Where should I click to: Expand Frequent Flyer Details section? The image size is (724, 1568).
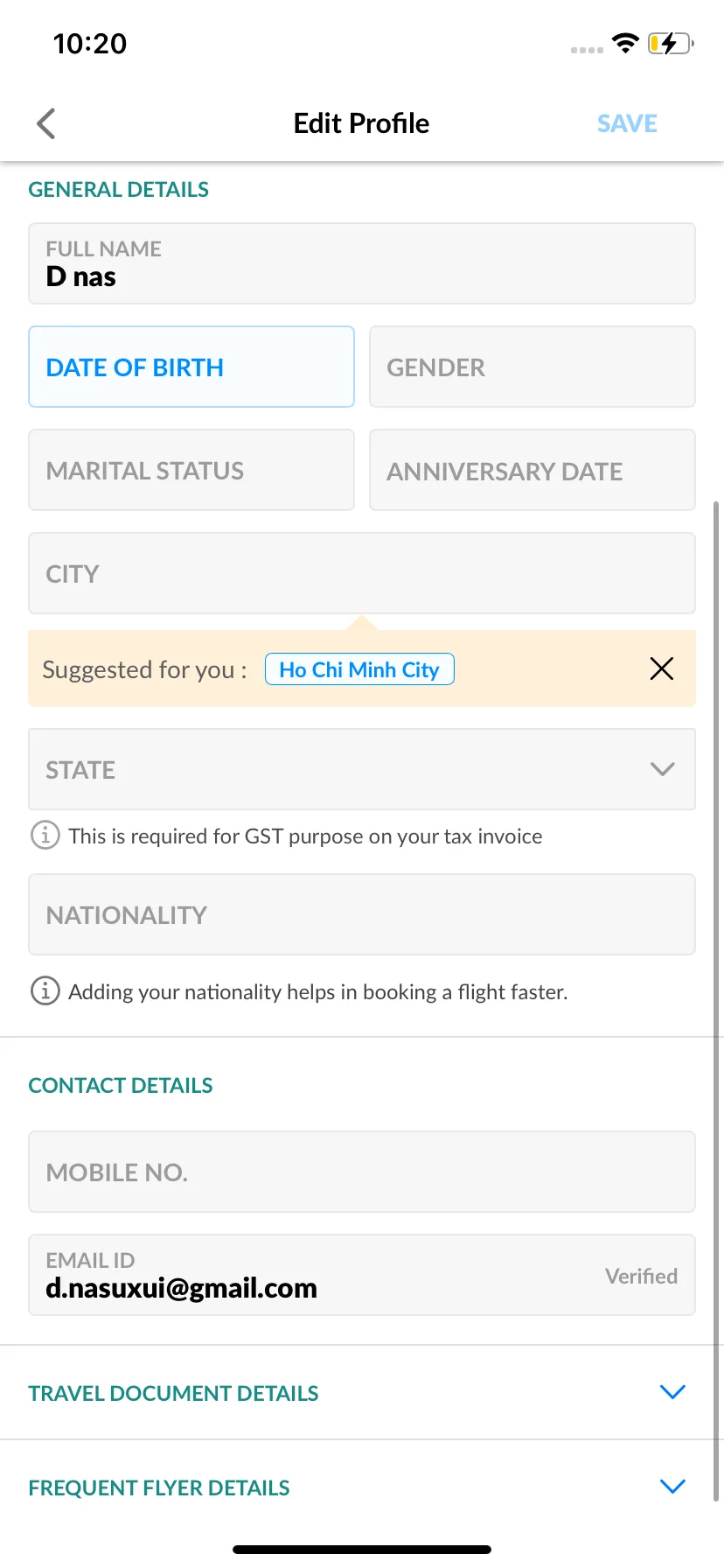pos(672,1487)
